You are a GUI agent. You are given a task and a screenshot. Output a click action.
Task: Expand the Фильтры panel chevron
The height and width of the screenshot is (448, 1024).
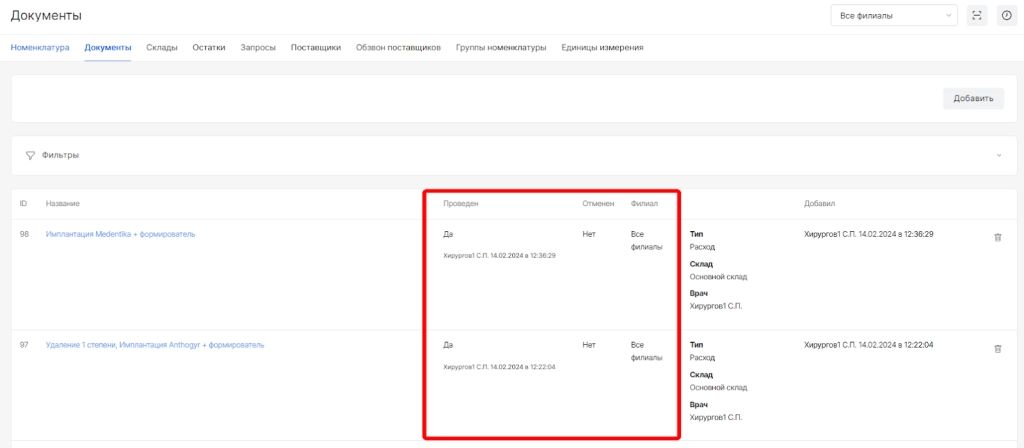(998, 155)
